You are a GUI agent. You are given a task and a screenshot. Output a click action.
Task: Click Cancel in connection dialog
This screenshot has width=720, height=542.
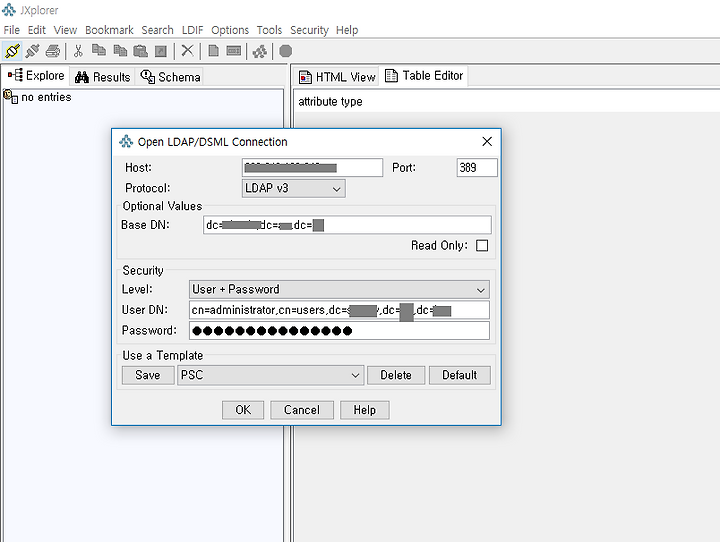point(302,410)
